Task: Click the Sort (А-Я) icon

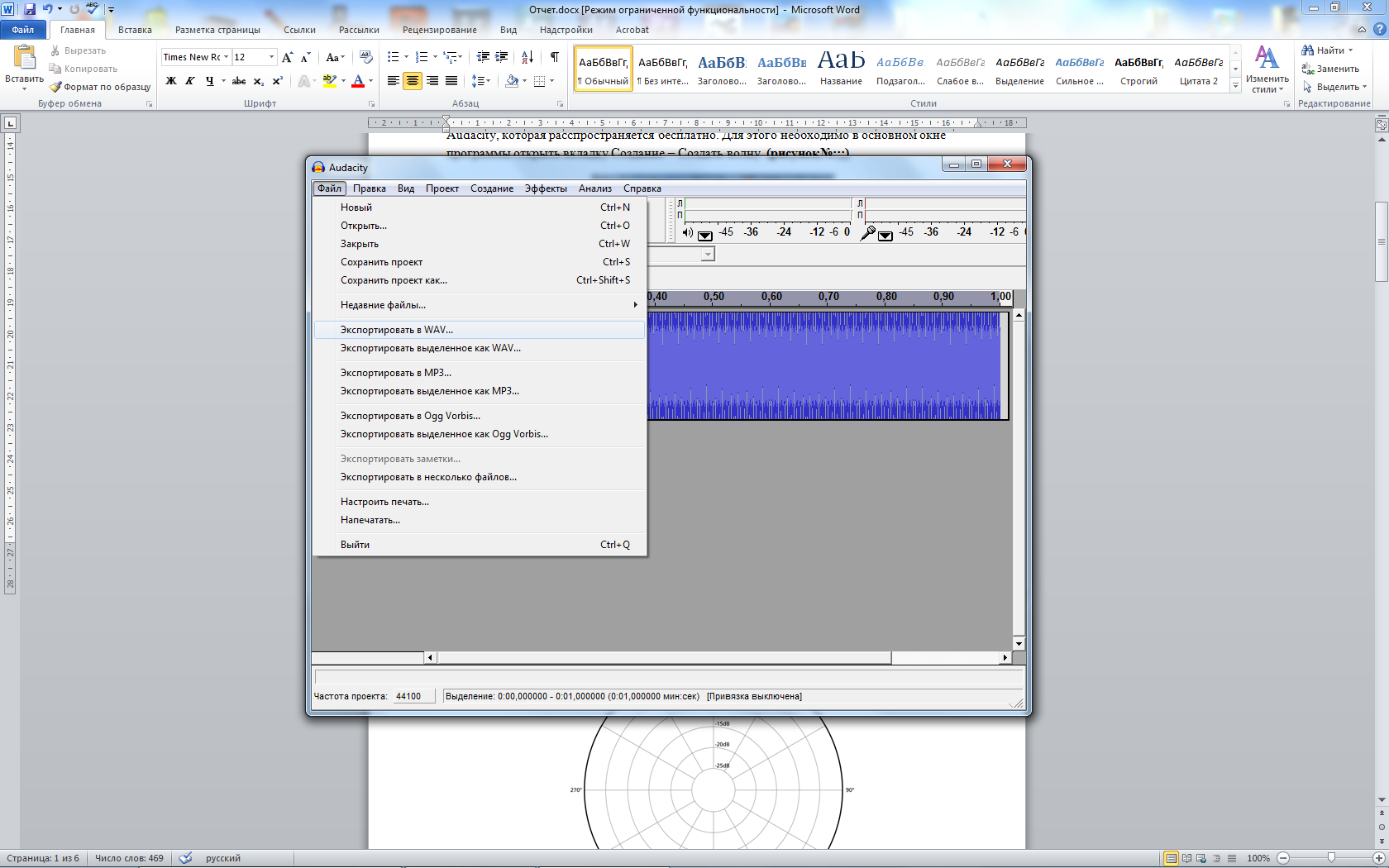Action: click(527, 57)
